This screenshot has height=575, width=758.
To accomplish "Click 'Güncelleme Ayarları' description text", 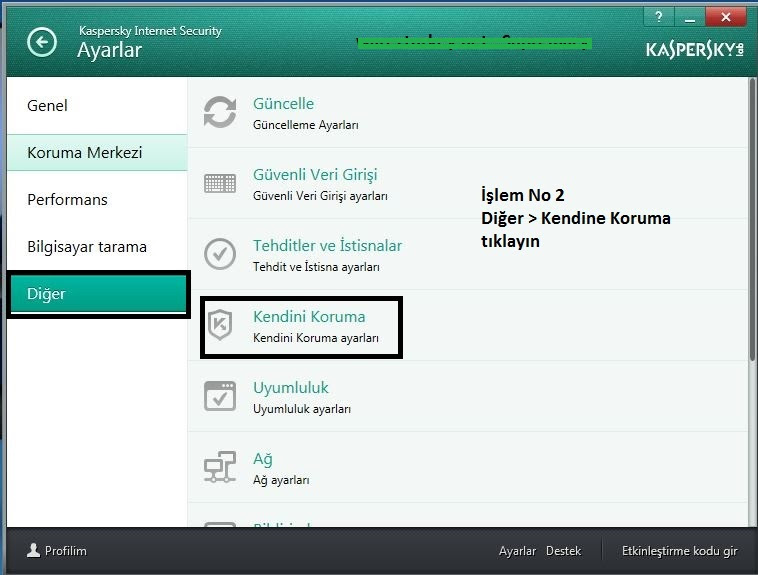I will [x=306, y=125].
